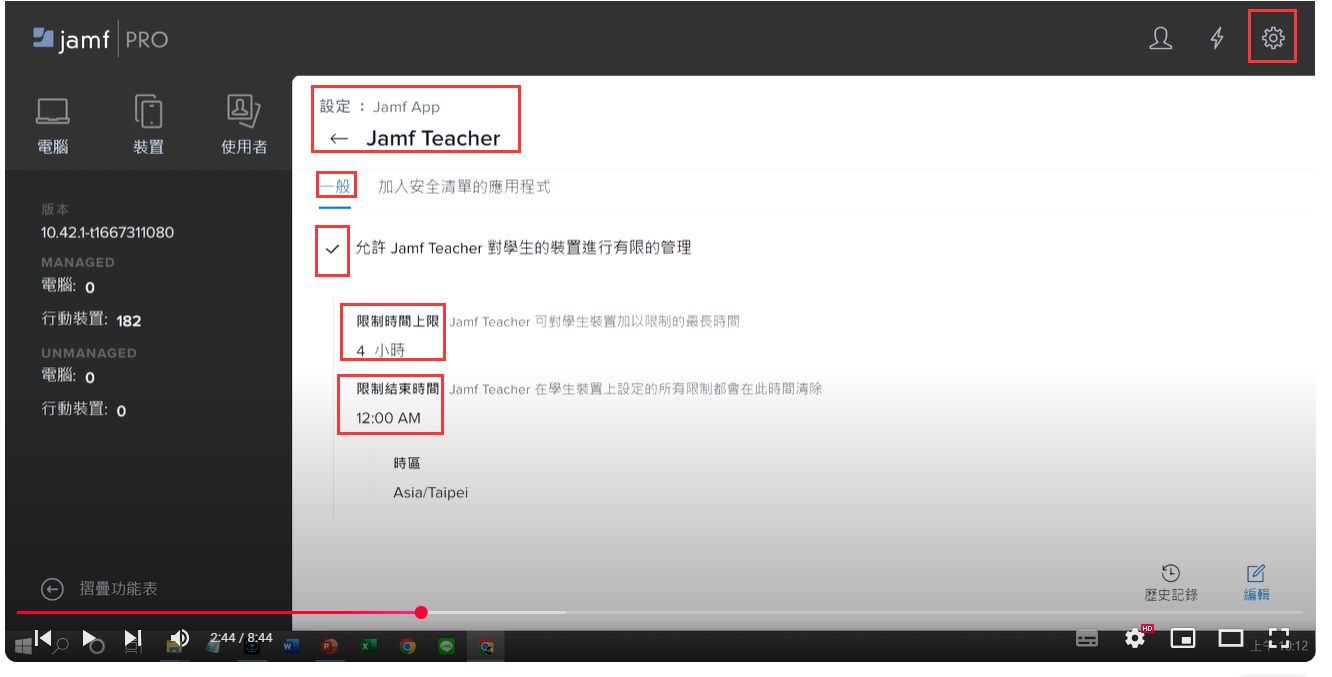Enter full screen mode
The image size is (1332, 677).
coord(1278,638)
